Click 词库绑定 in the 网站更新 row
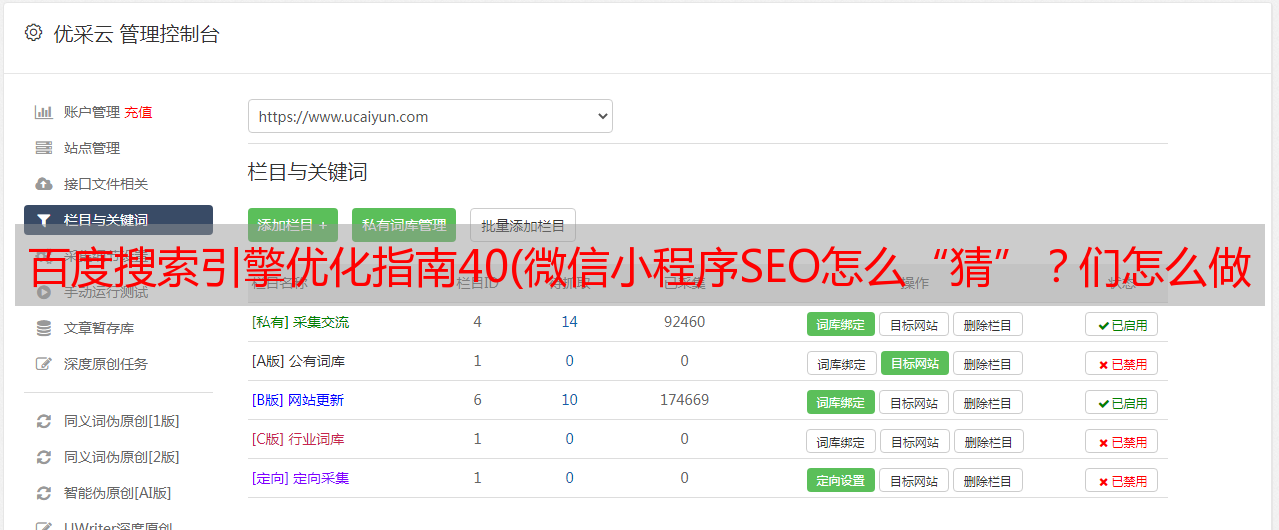Screen dimensions: 1279x530 point(841,402)
